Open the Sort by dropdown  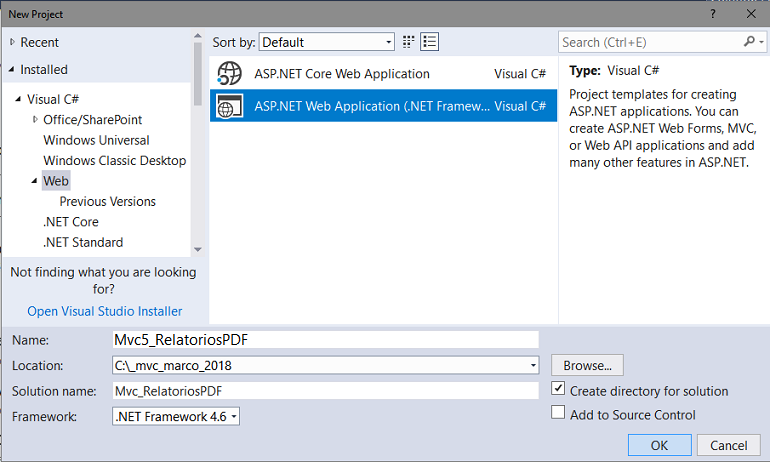(x=387, y=42)
